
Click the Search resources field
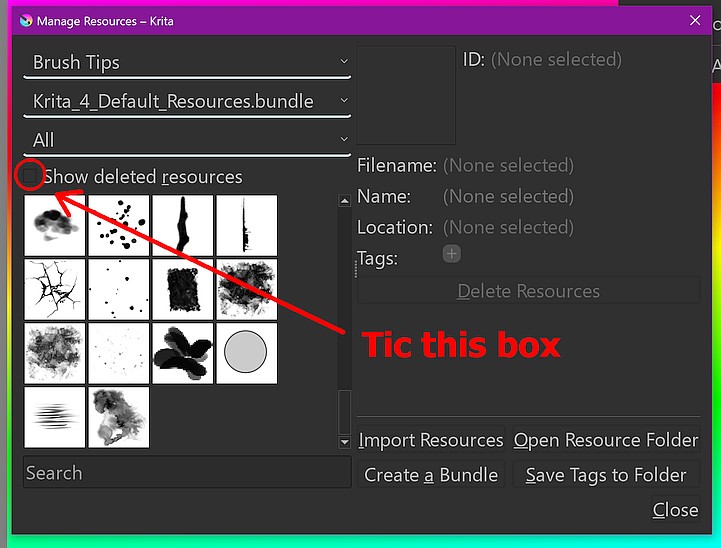pyautogui.click(x=187, y=472)
